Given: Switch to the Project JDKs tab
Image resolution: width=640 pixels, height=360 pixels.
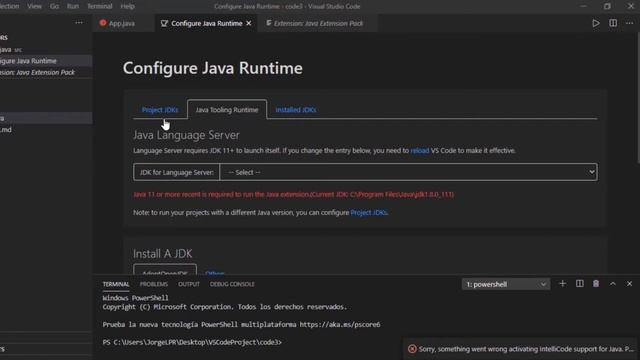Looking at the screenshot, I should point(160,110).
